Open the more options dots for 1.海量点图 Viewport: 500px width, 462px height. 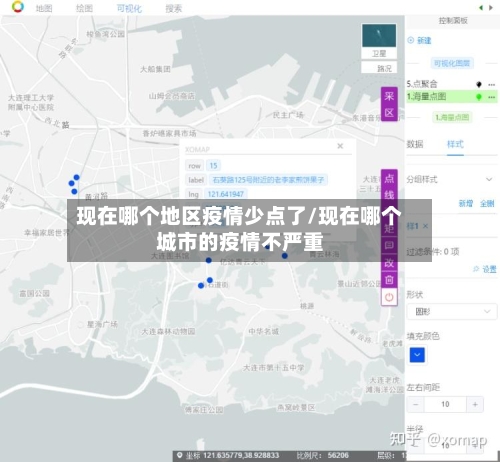click(x=492, y=97)
